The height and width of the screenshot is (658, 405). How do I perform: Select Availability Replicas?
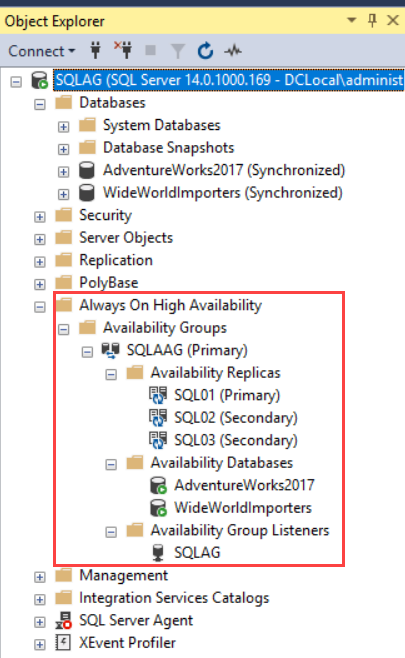click(x=216, y=373)
